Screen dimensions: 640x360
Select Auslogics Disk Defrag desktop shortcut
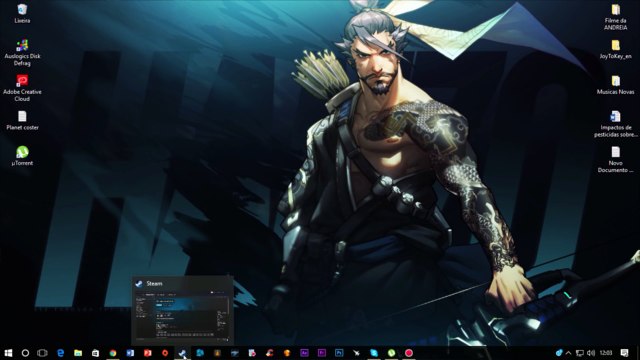pos(22,53)
